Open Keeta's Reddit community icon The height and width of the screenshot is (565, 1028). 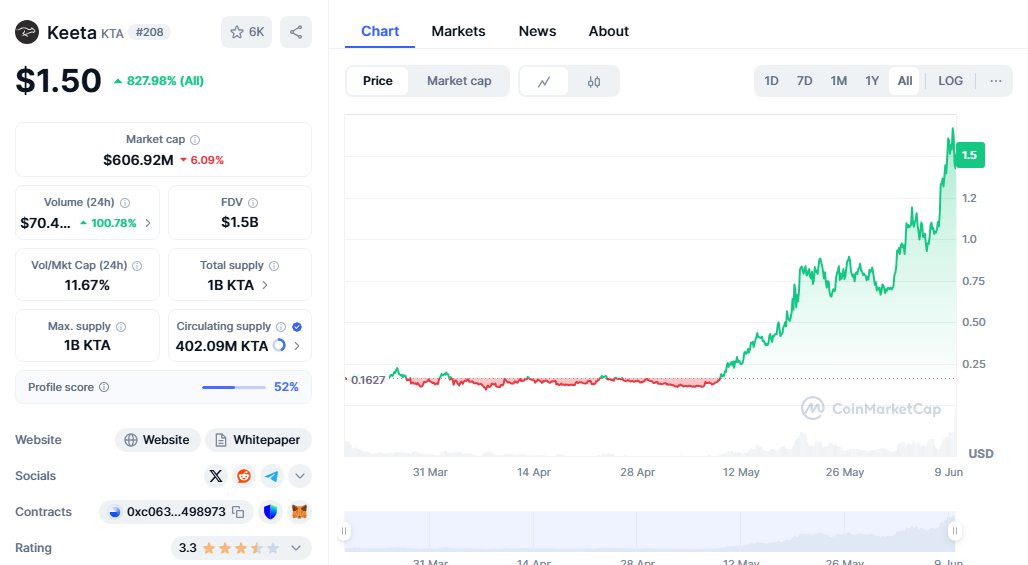click(x=244, y=476)
